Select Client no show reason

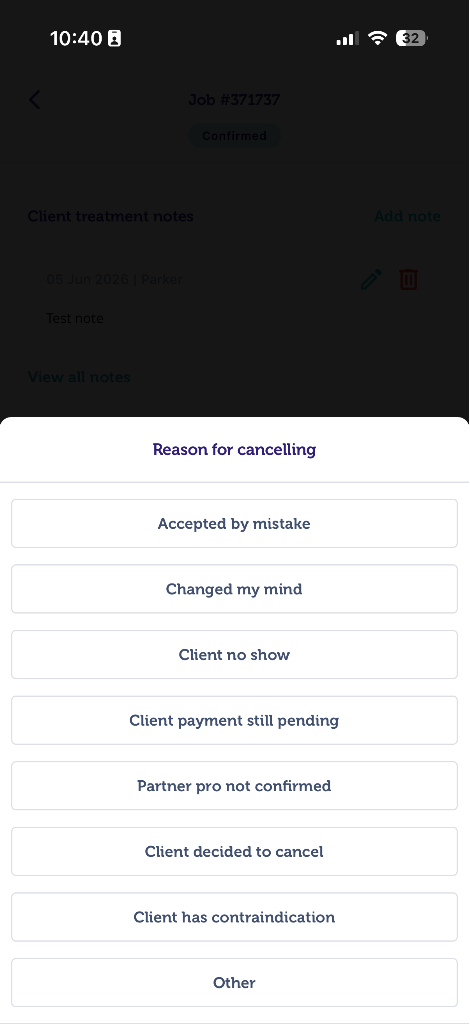pos(234,654)
